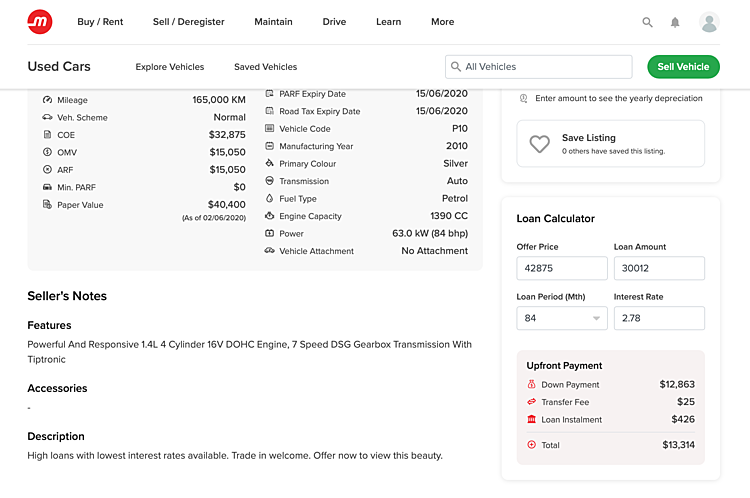Click the Vehicle Attachment icon
This screenshot has height=498, width=750.
pos(269,251)
